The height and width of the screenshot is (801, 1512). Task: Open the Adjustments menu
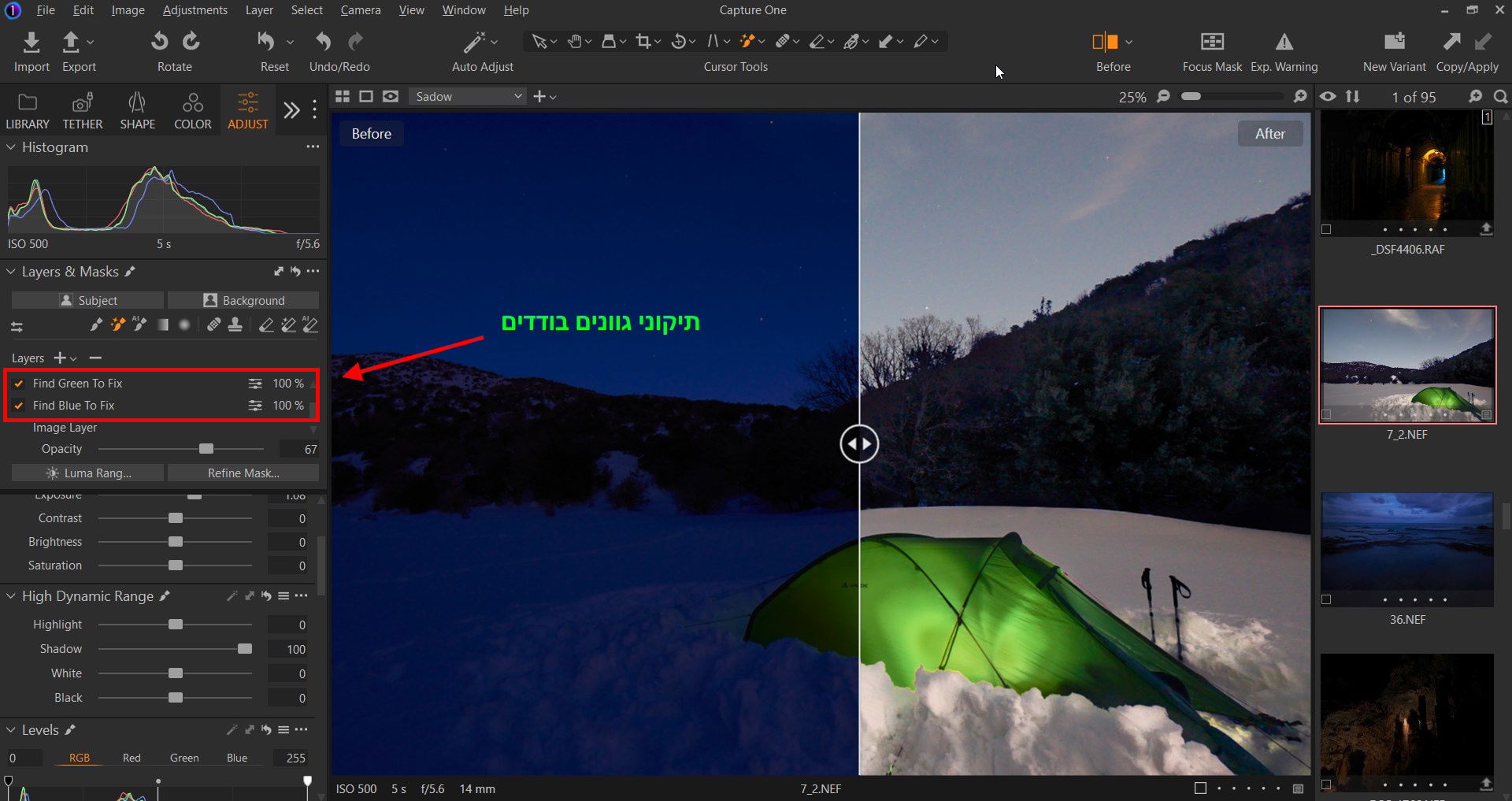tap(195, 10)
